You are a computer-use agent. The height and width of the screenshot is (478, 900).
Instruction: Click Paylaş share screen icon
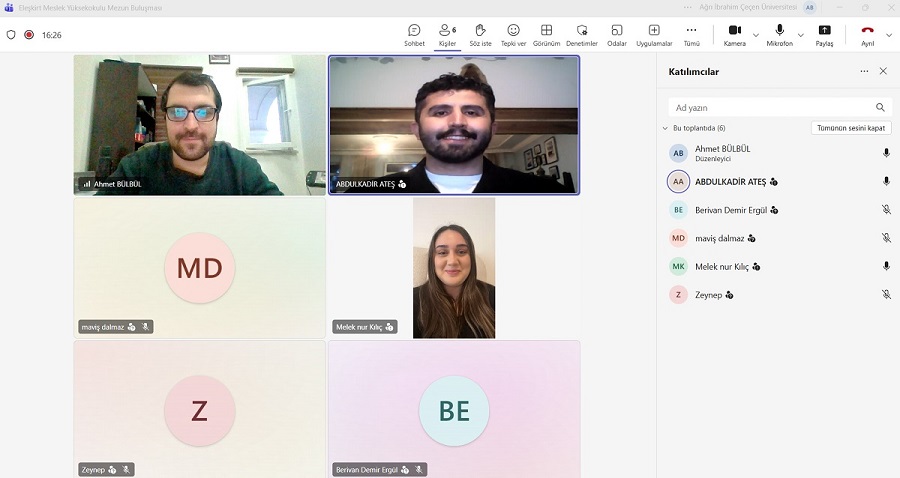[x=824, y=35]
